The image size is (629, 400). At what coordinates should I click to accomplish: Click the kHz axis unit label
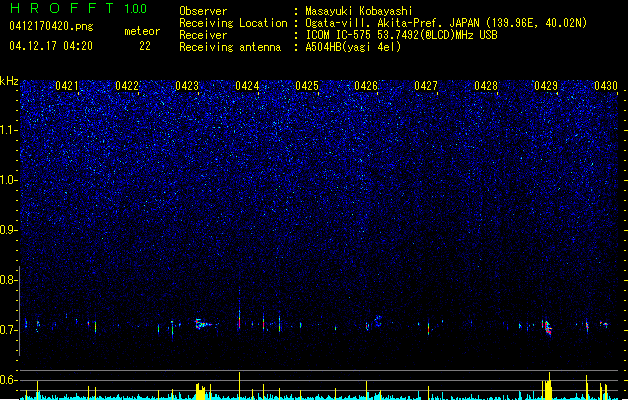pos(9,81)
